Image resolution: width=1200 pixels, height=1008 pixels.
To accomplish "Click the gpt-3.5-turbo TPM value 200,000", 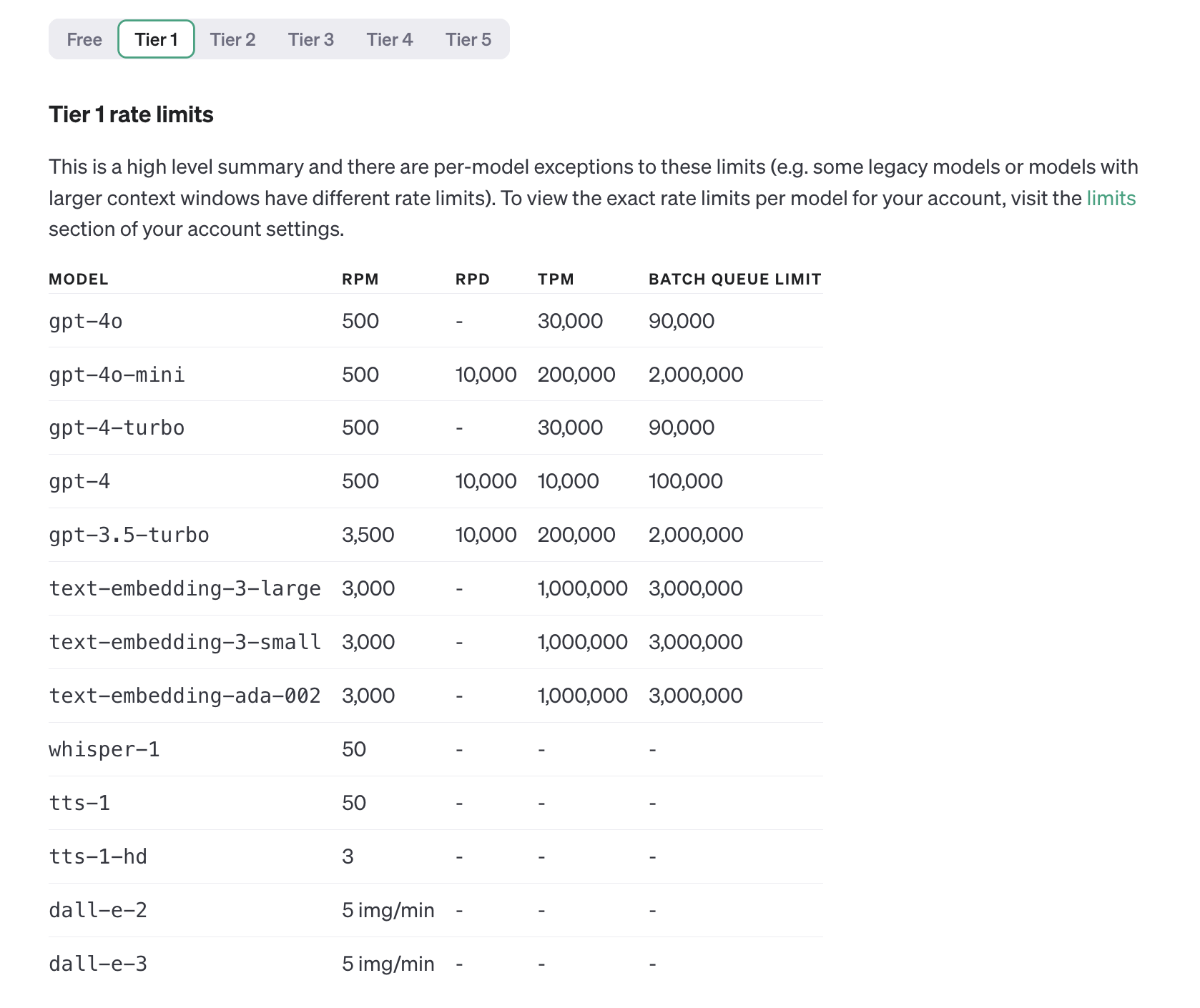I will [576, 535].
